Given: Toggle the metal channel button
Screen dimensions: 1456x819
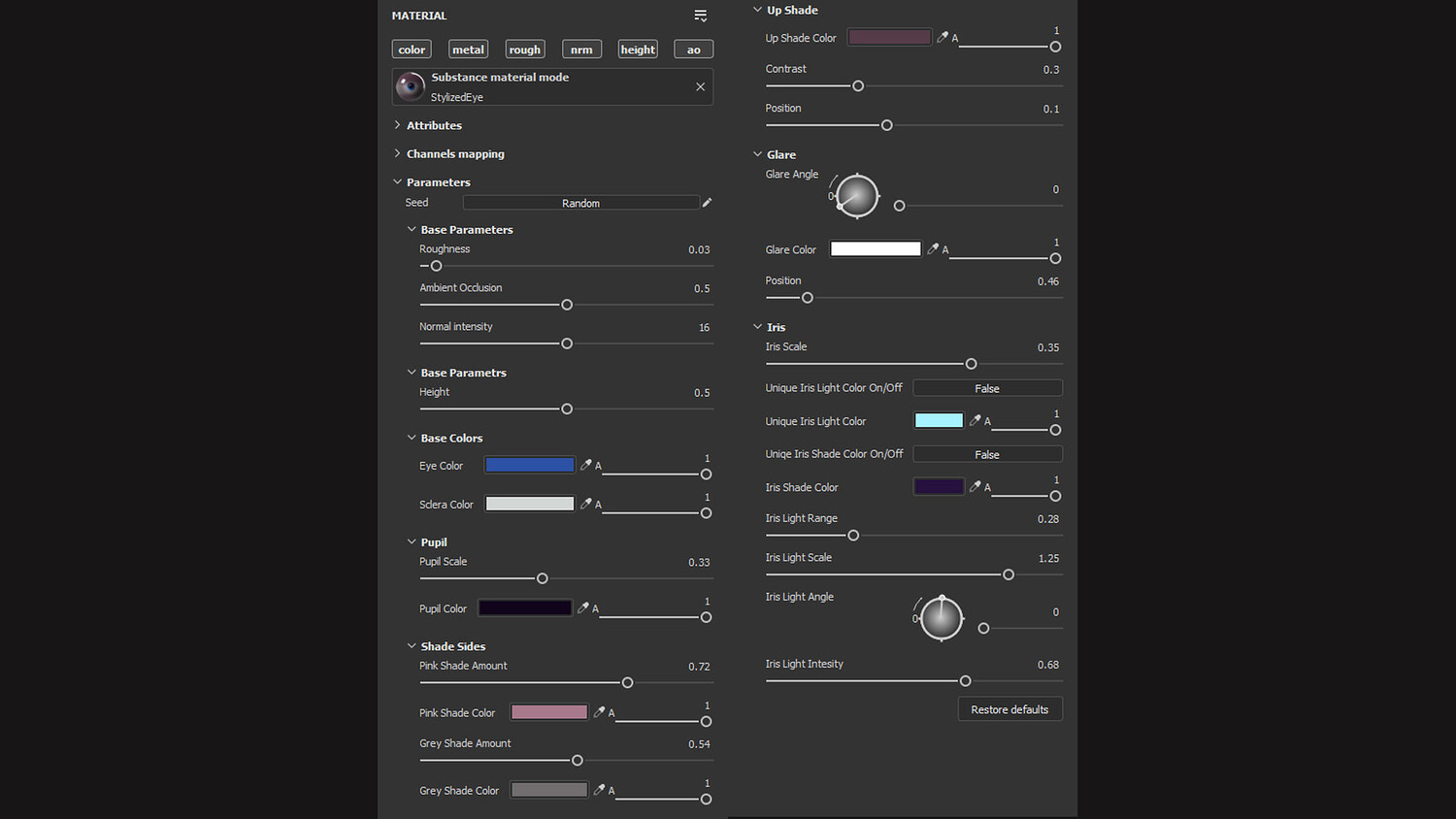Looking at the screenshot, I should click(x=468, y=49).
